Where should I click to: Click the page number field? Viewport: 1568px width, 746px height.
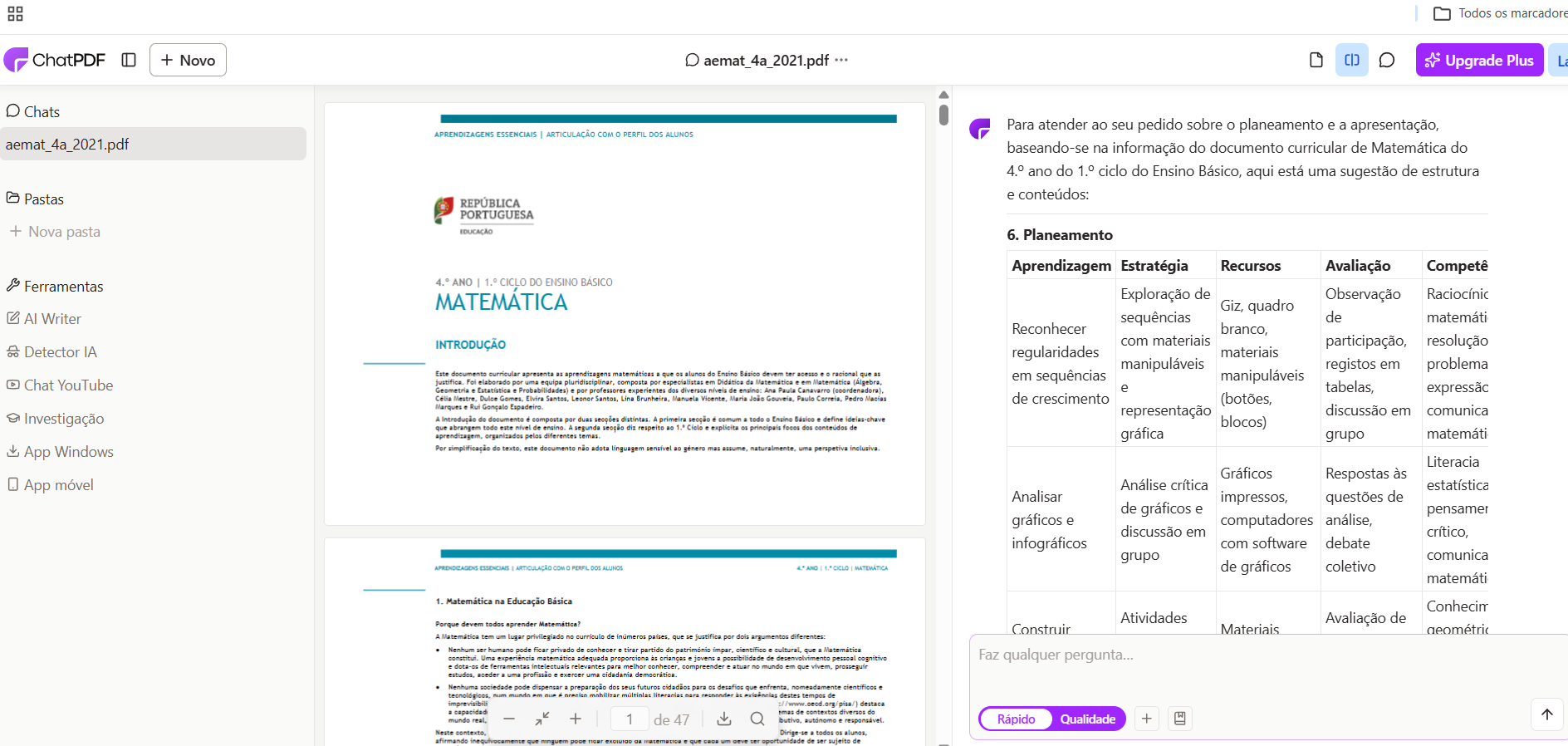click(630, 719)
